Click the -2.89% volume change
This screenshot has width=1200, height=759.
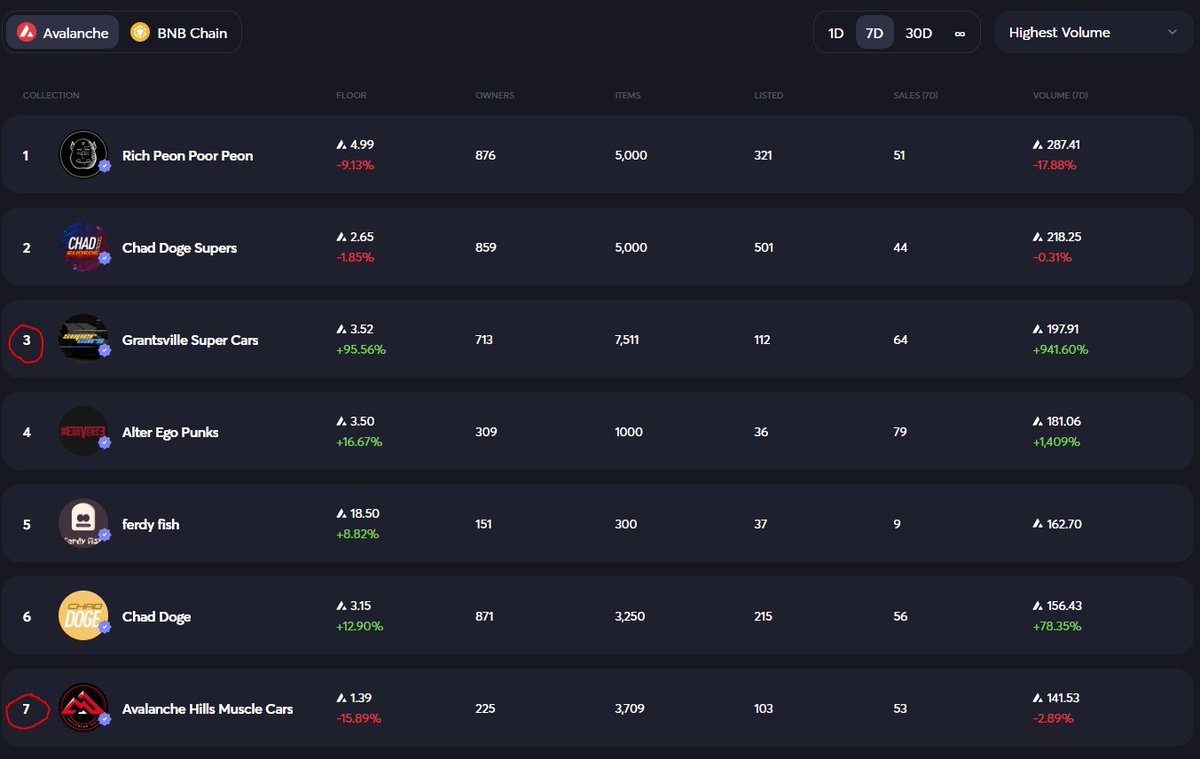pyautogui.click(x=1052, y=718)
